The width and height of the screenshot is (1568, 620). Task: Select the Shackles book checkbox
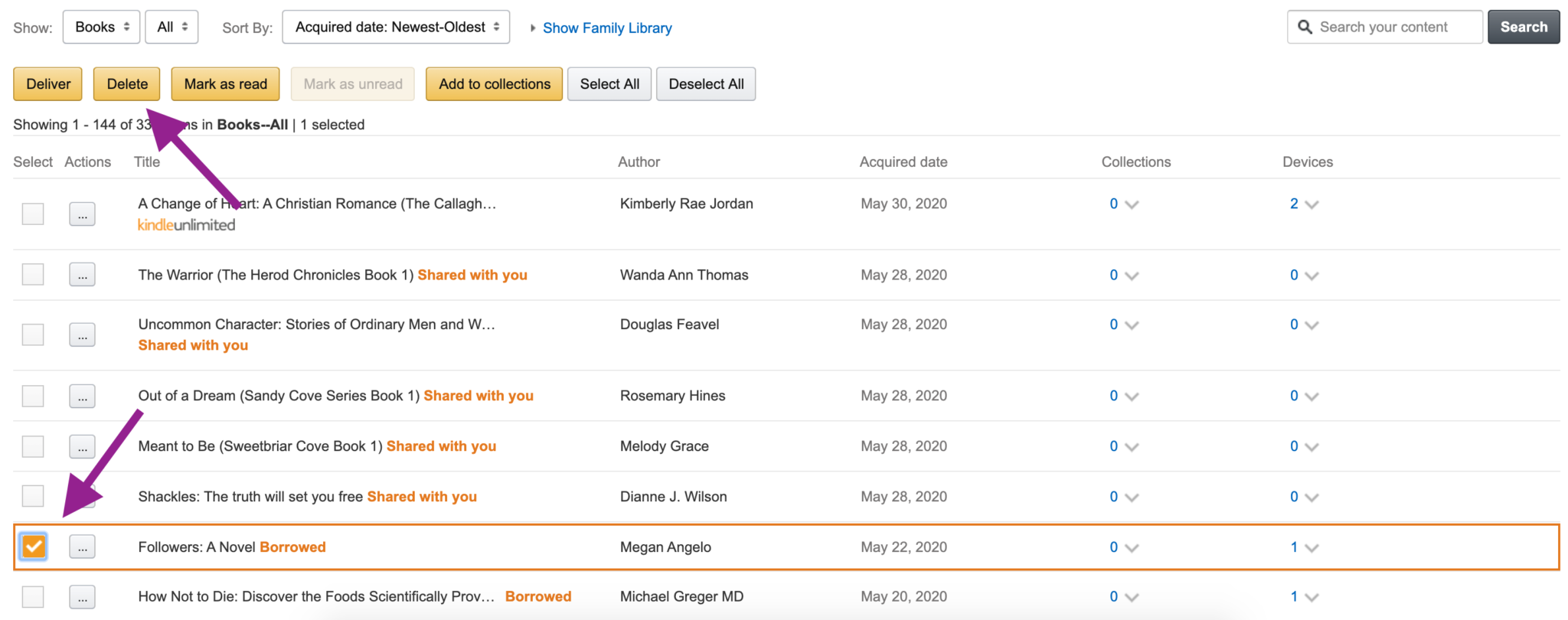tap(33, 496)
